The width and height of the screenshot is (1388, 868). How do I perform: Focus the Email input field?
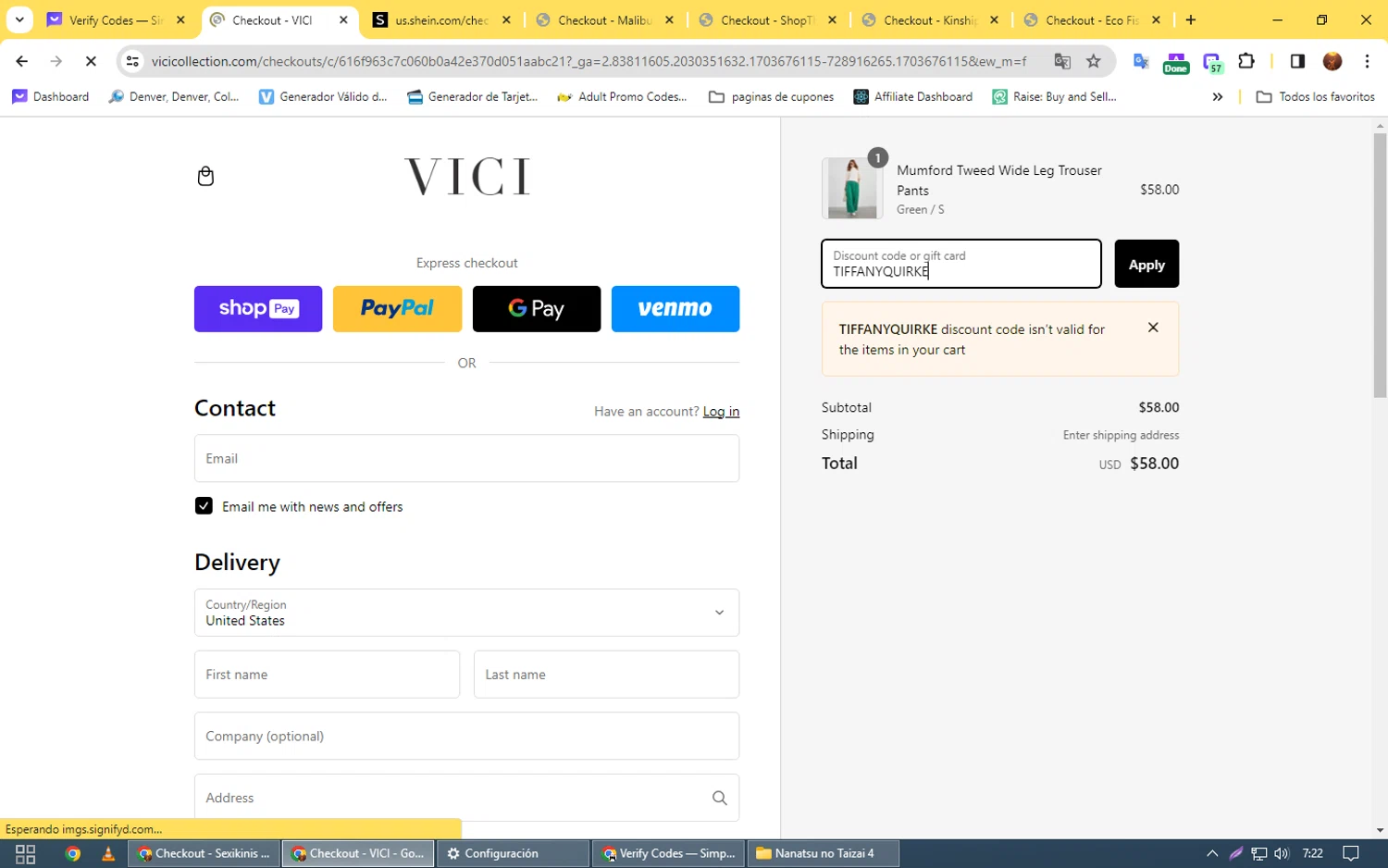point(466,458)
